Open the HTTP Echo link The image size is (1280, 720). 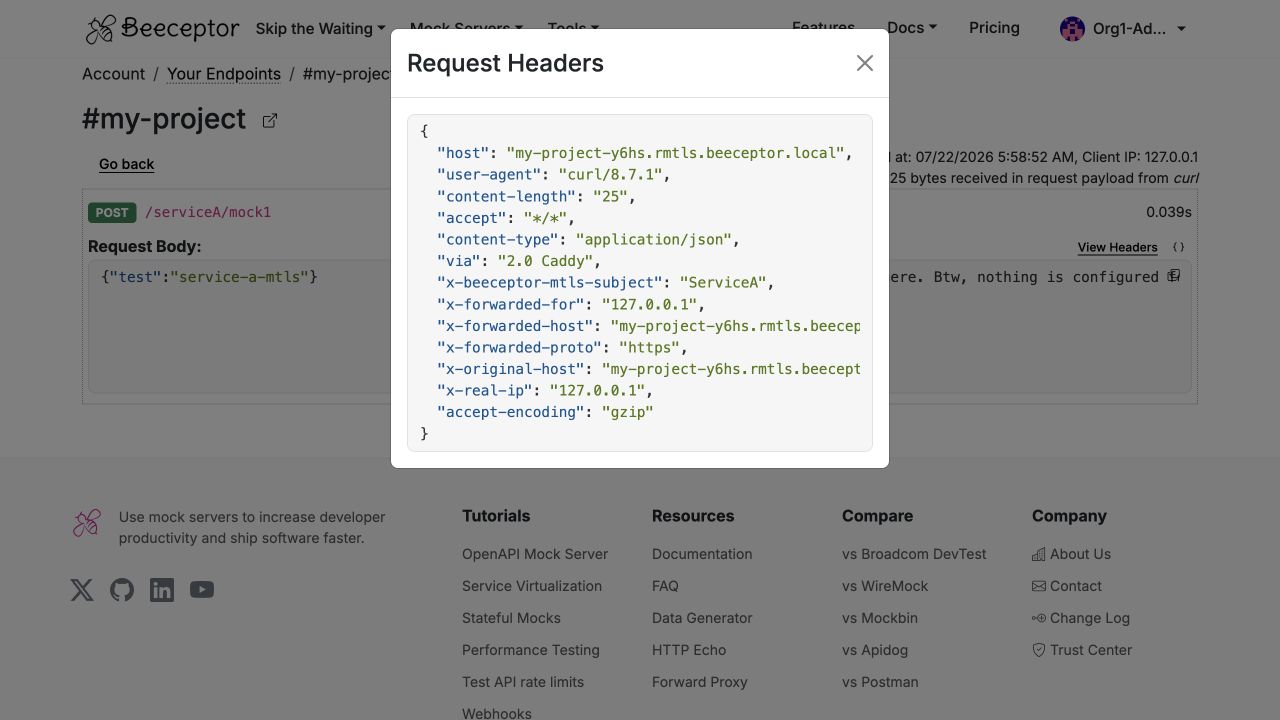point(689,650)
